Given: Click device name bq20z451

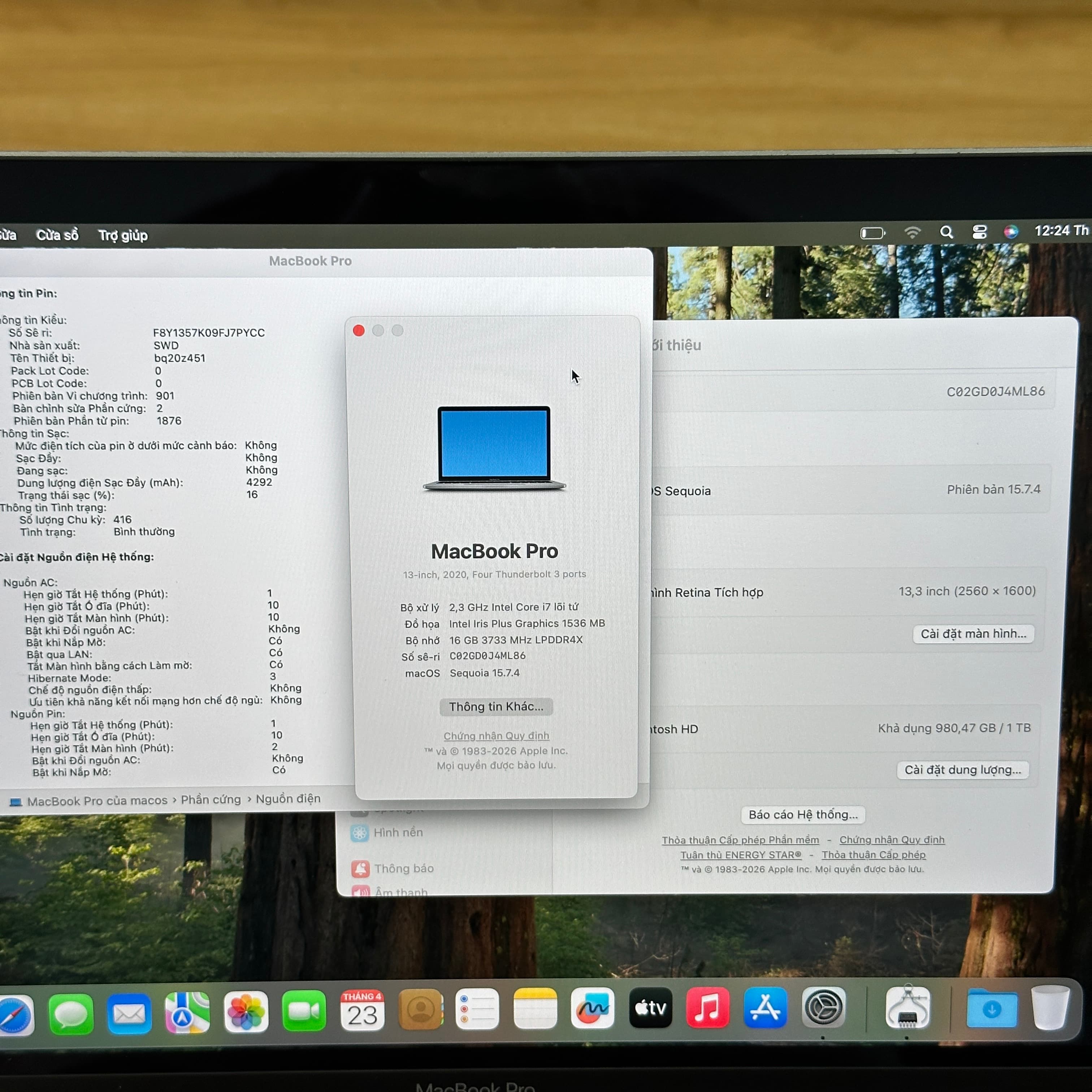Looking at the screenshot, I should point(180,358).
